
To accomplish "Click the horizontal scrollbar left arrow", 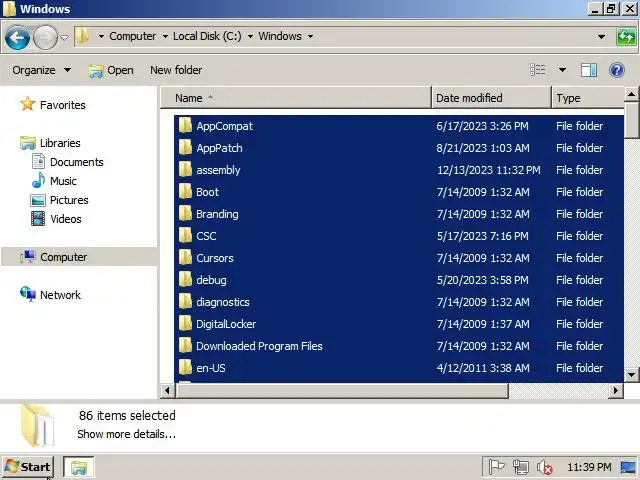I will click(167, 391).
